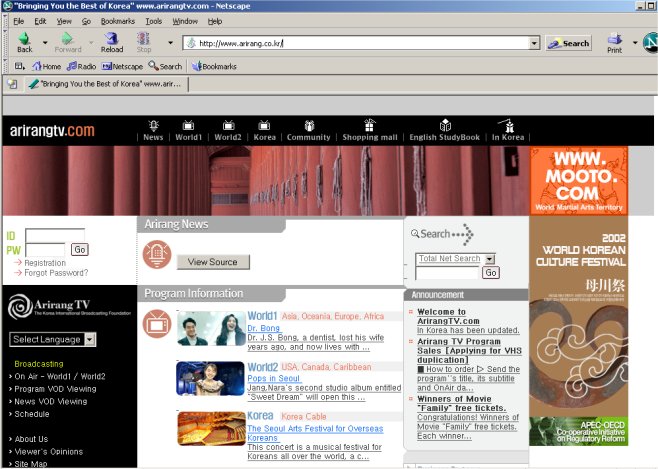The image size is (658, 469).
Task: Open Welcome to ArirangTV.com announcement
Action: 448,316
